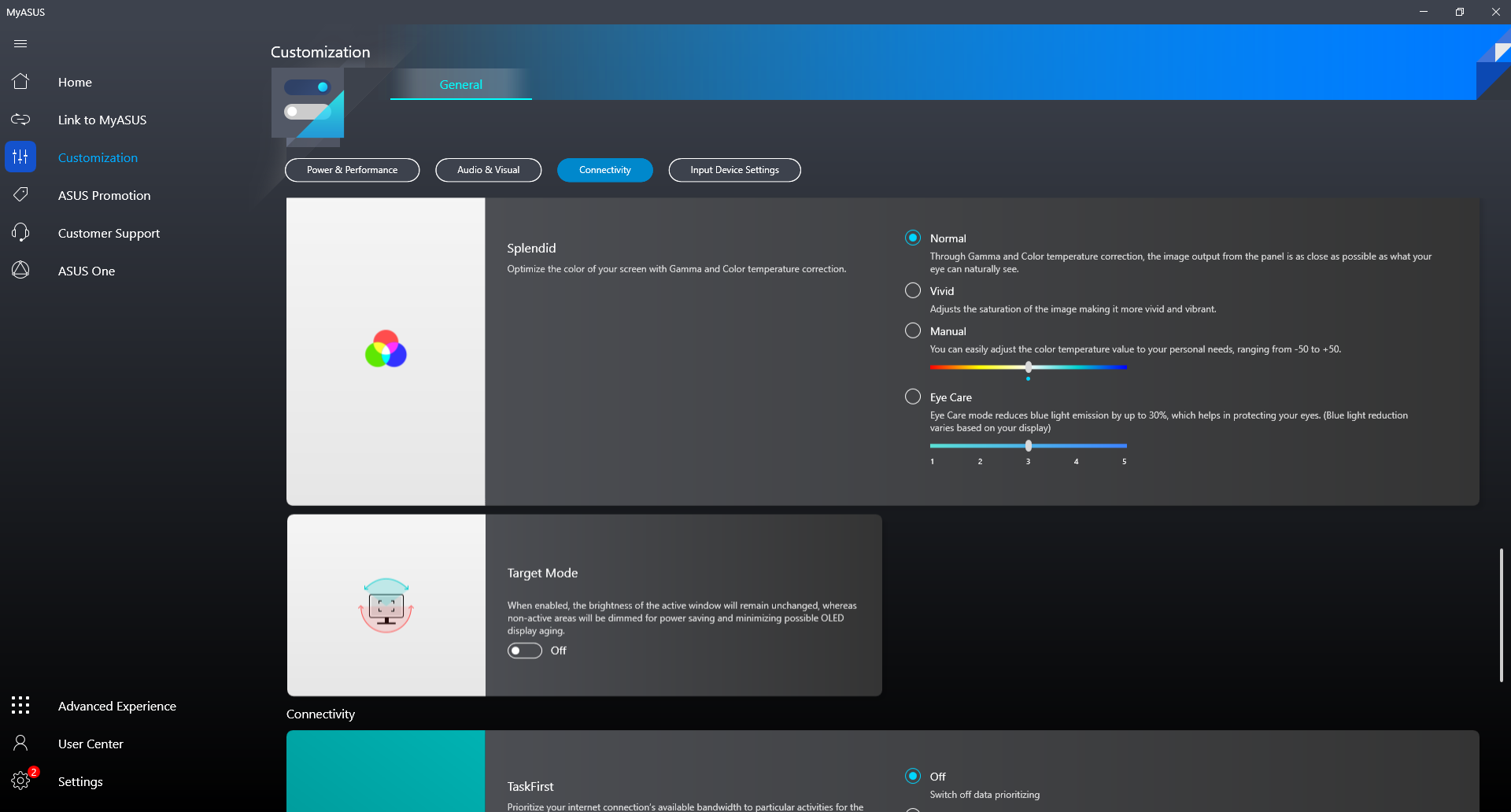Click the Link to MyASUS icon
1511x812 pixels.
(x=20, y=120)
